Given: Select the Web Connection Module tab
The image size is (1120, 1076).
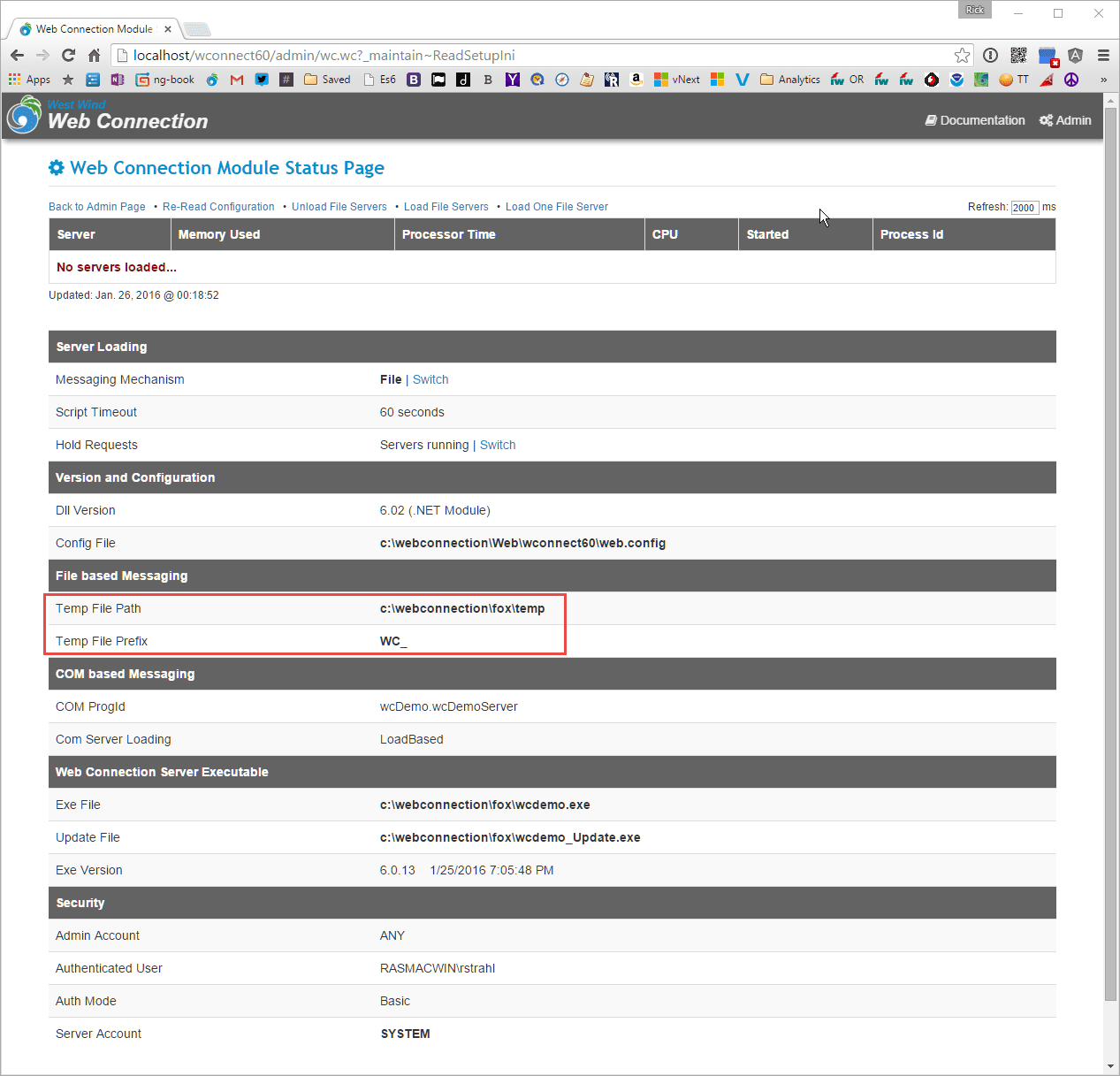Looking at the screenshot, I should 94,29.
